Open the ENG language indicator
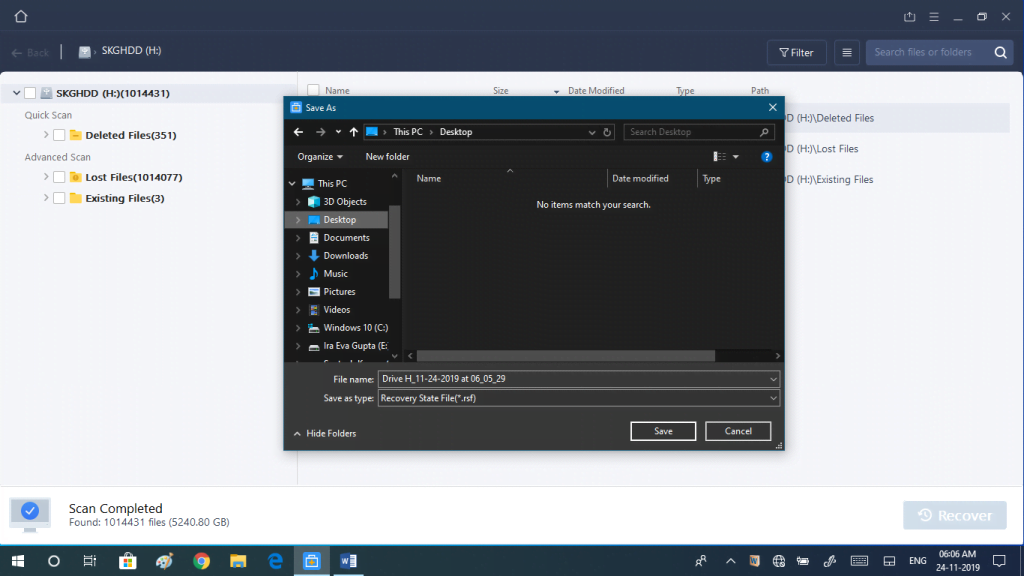This screenshot has width=1024, height=576. coord(918,561)
